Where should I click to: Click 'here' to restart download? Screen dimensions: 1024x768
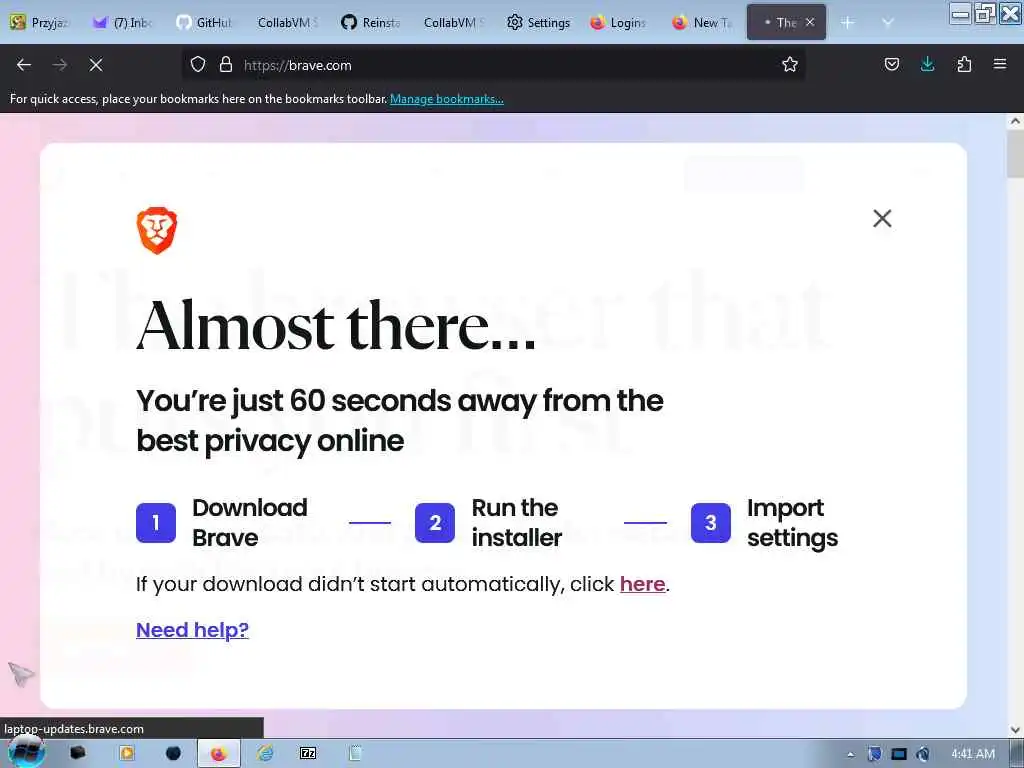click(x=643, y=584)
